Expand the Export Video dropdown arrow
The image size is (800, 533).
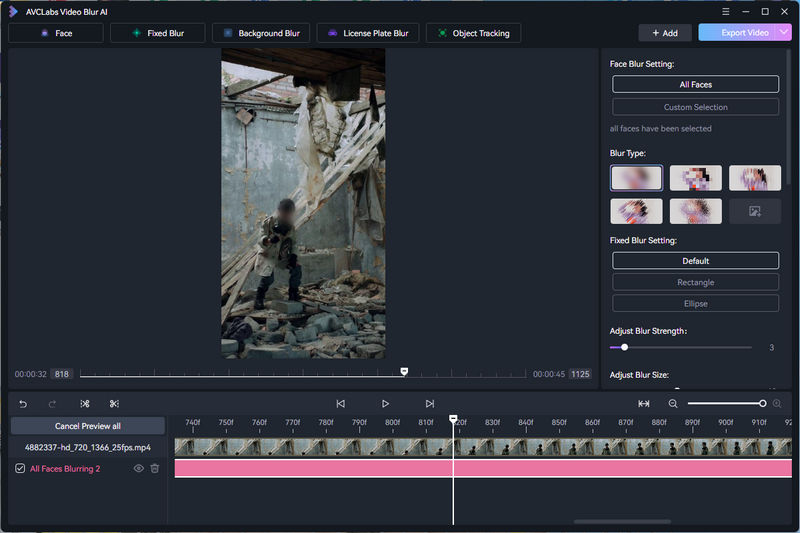(x=785, y=33)
